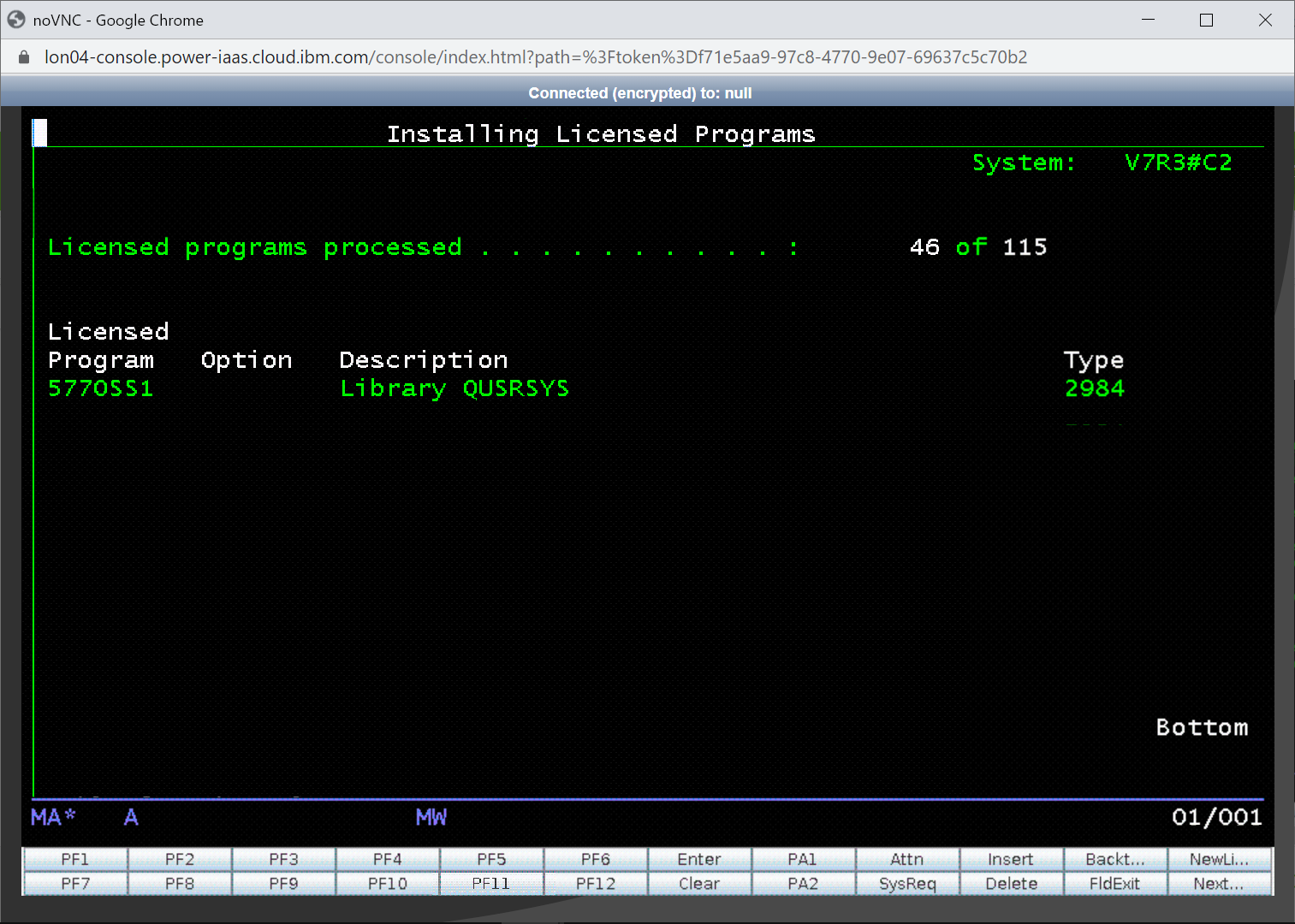Click the PF8 key button

[x=180, y=883]
